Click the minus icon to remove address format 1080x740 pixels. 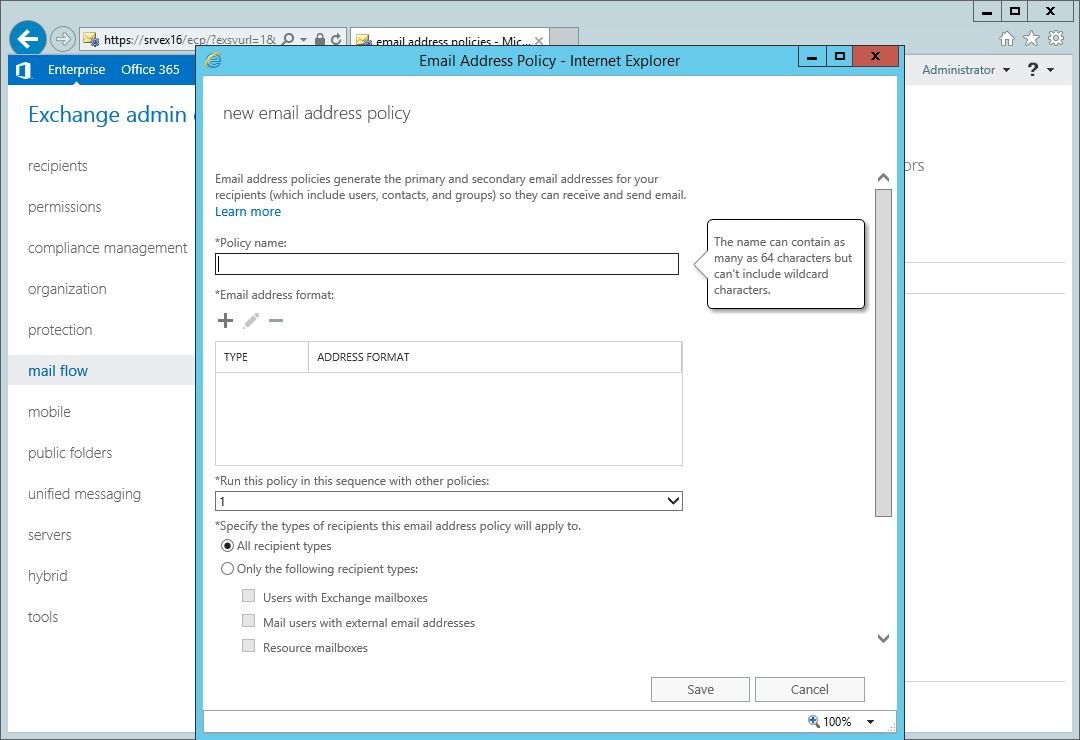click(x=276, y=321)
